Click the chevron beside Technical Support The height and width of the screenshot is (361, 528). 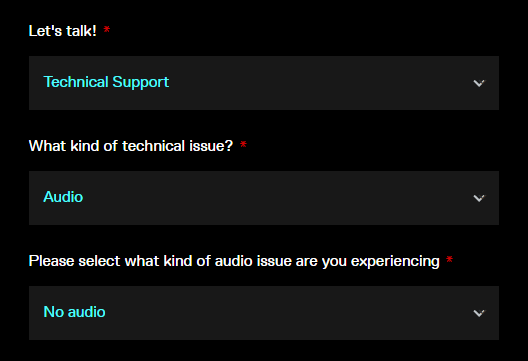(479, 83)
